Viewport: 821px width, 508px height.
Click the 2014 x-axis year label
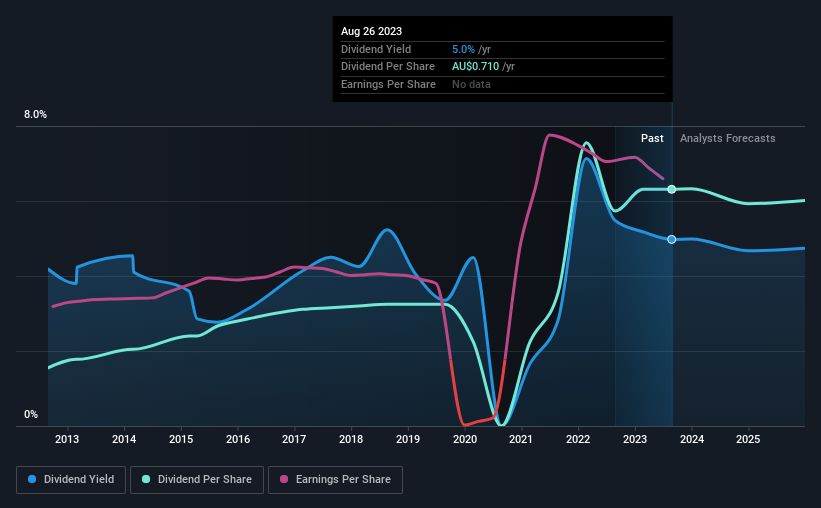tap(124, 439)
